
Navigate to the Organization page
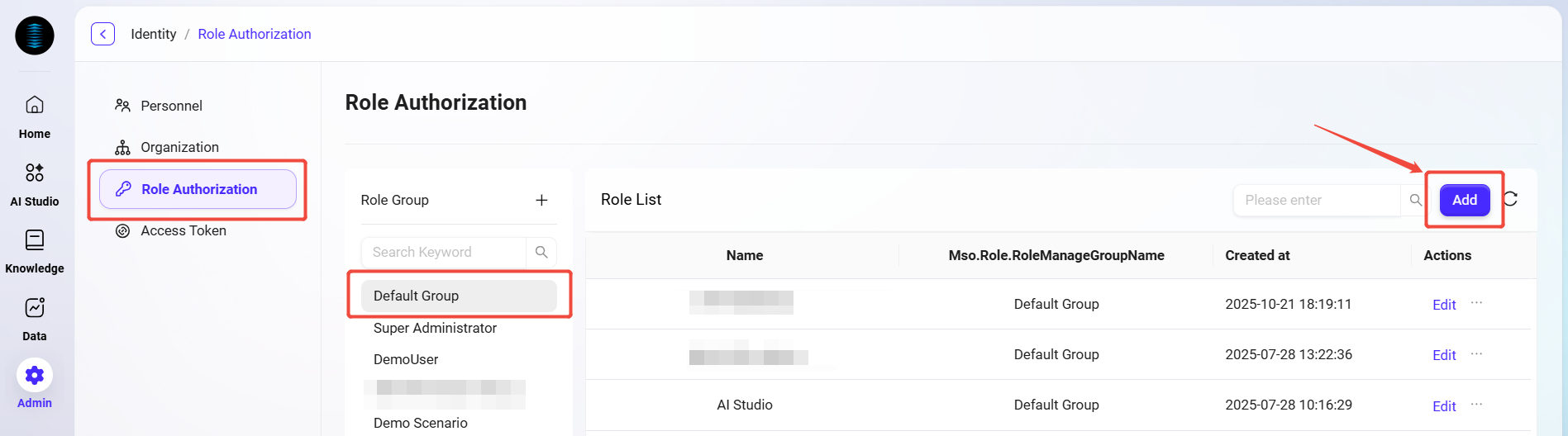(179, 147)
